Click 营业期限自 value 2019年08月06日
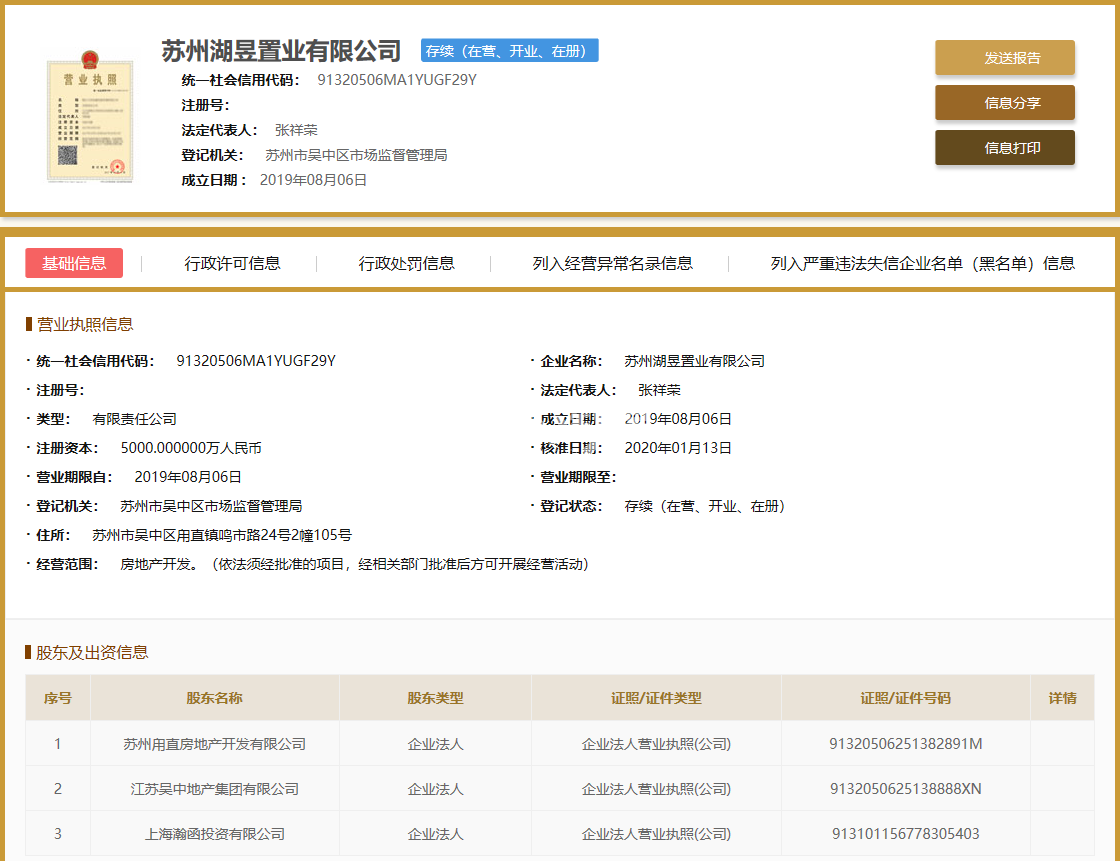Image resolution: width=1120 pixels, height=861 pixels. (188, 477)
